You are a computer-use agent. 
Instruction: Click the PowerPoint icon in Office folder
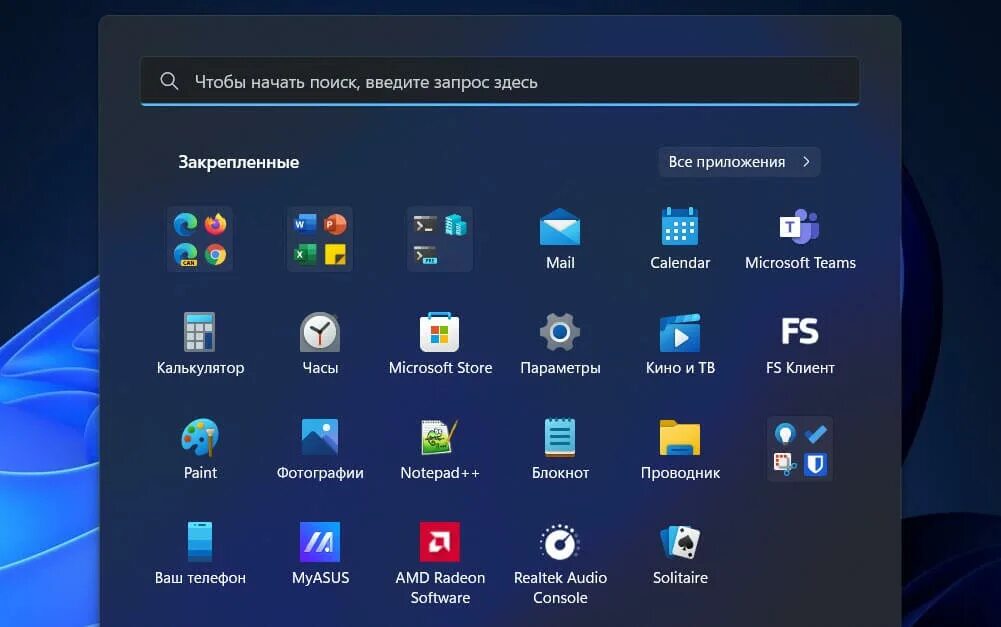[x=335, y=224]
